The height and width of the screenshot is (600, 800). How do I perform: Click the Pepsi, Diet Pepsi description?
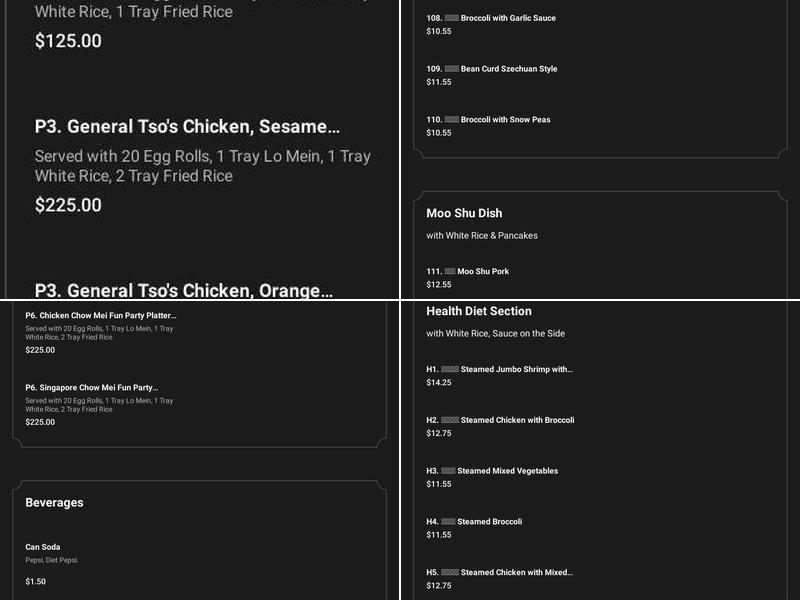point(52,560)
